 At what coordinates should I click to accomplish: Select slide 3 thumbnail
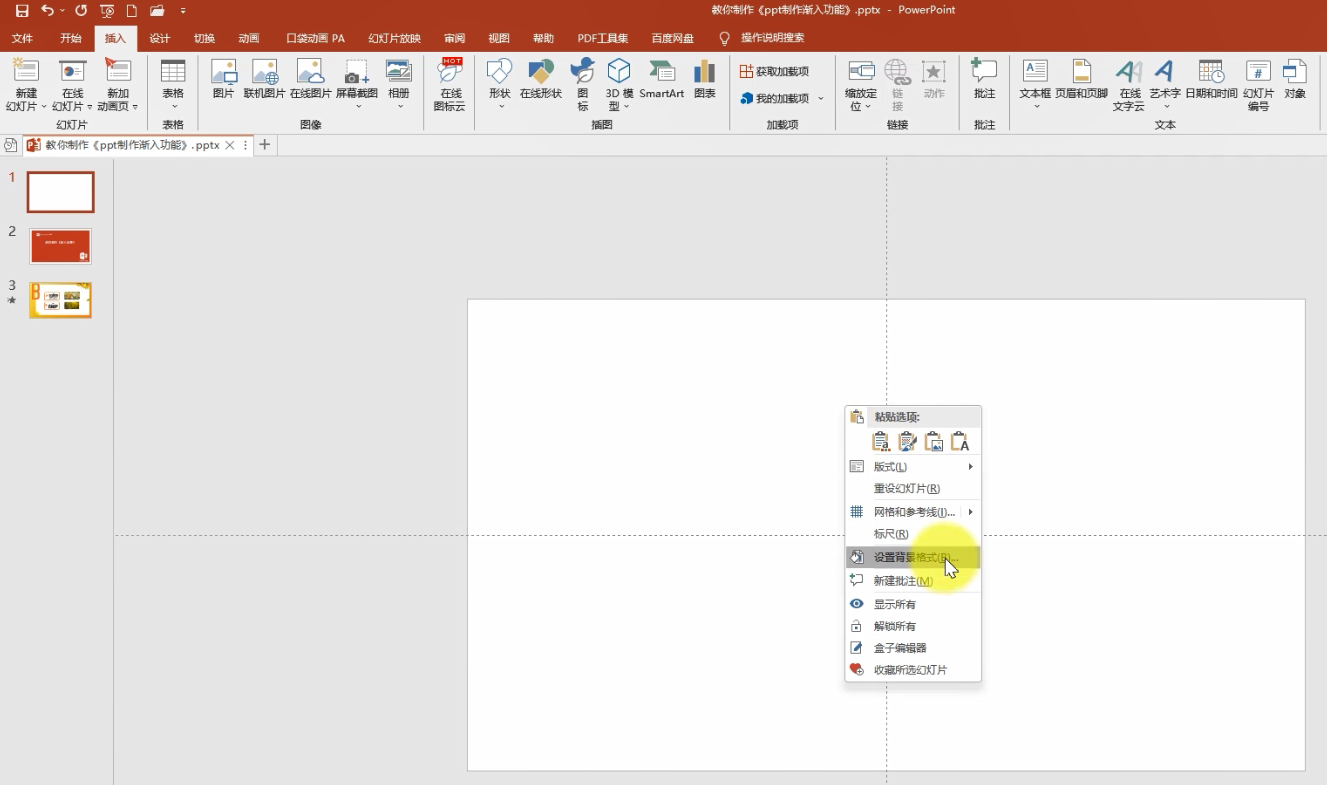[60, 300]
